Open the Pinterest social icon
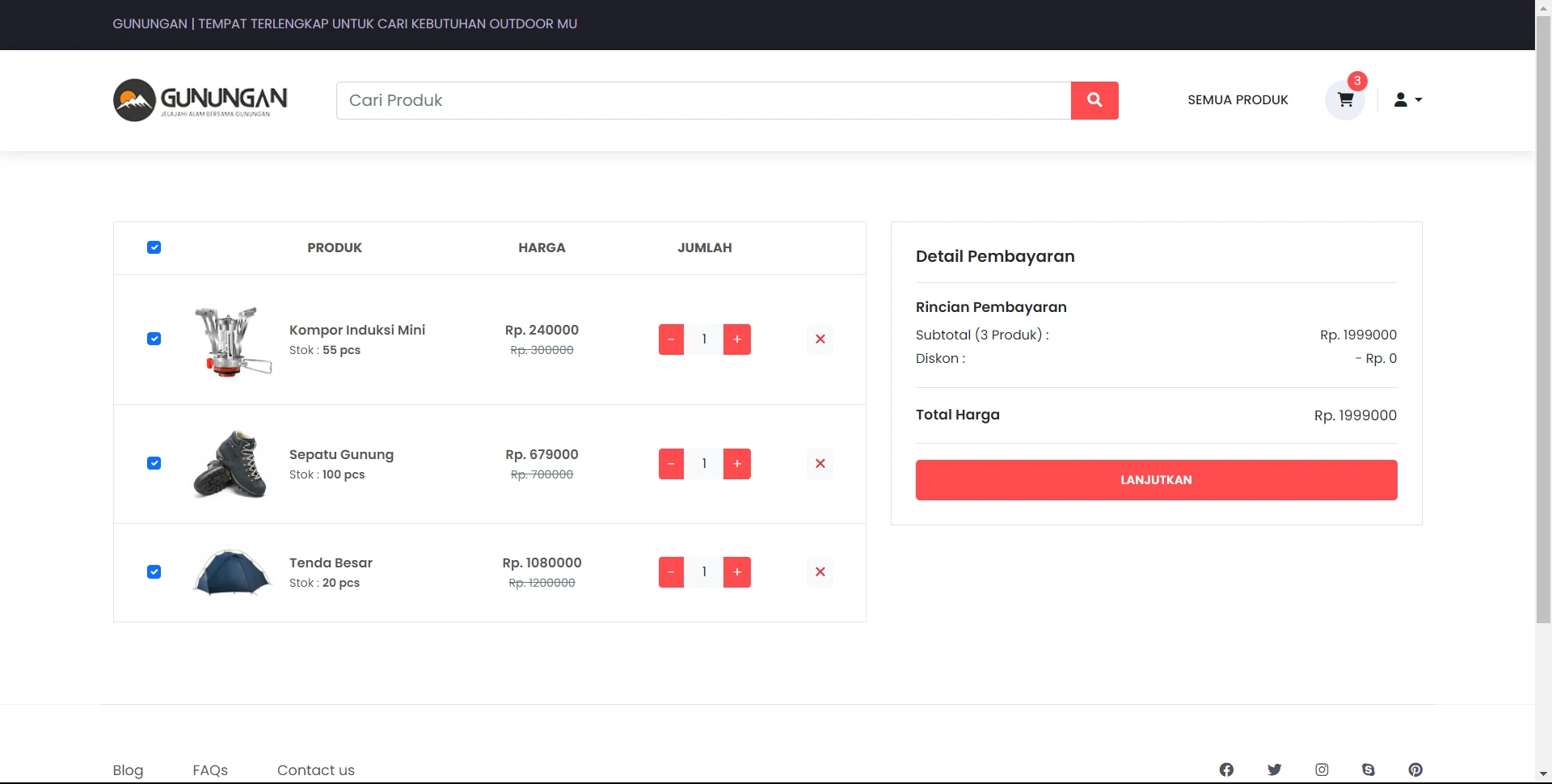 pyautogui.click(x=1415, y=769)
